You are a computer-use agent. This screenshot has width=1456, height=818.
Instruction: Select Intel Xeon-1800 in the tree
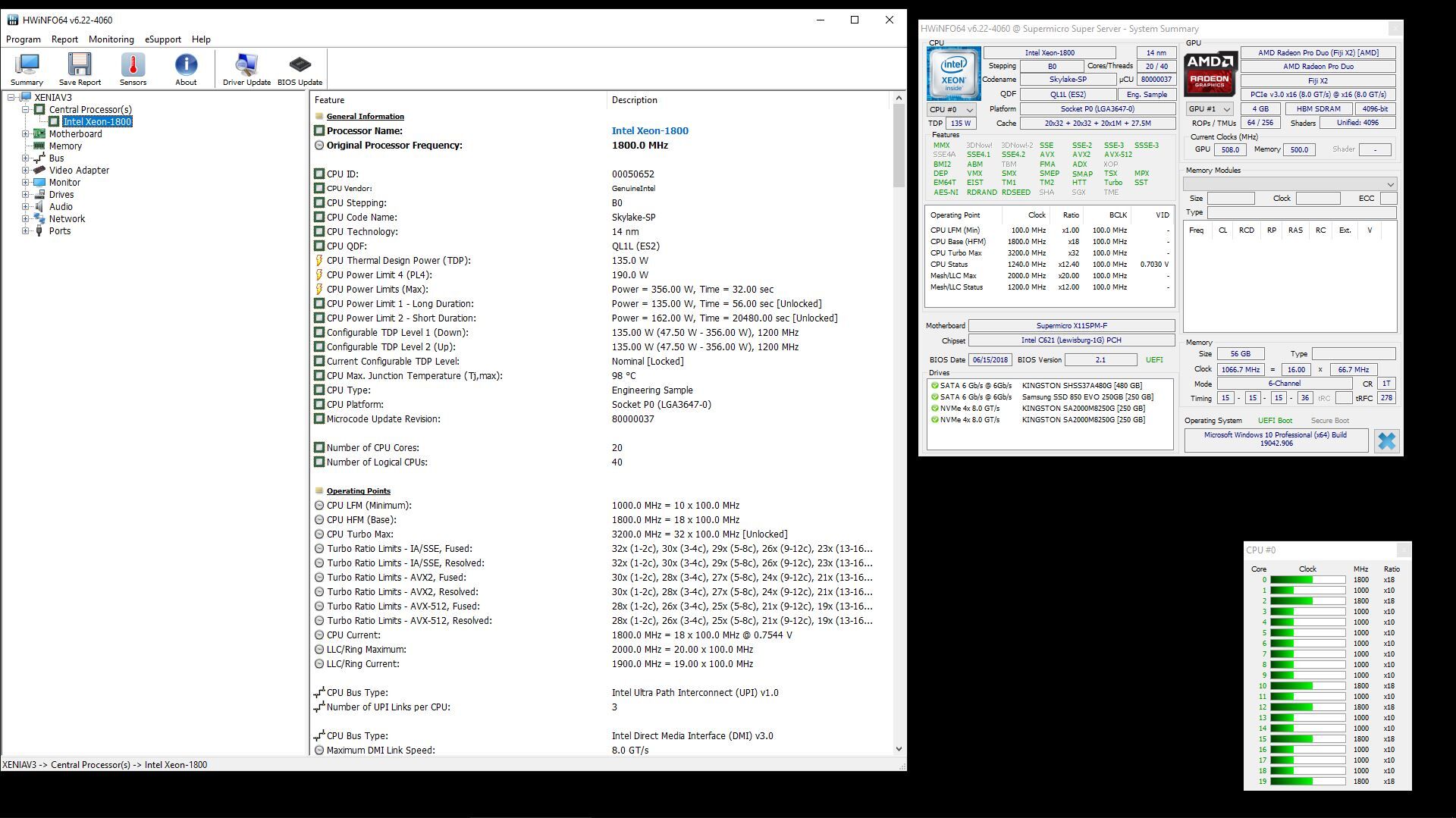point(97,122)
